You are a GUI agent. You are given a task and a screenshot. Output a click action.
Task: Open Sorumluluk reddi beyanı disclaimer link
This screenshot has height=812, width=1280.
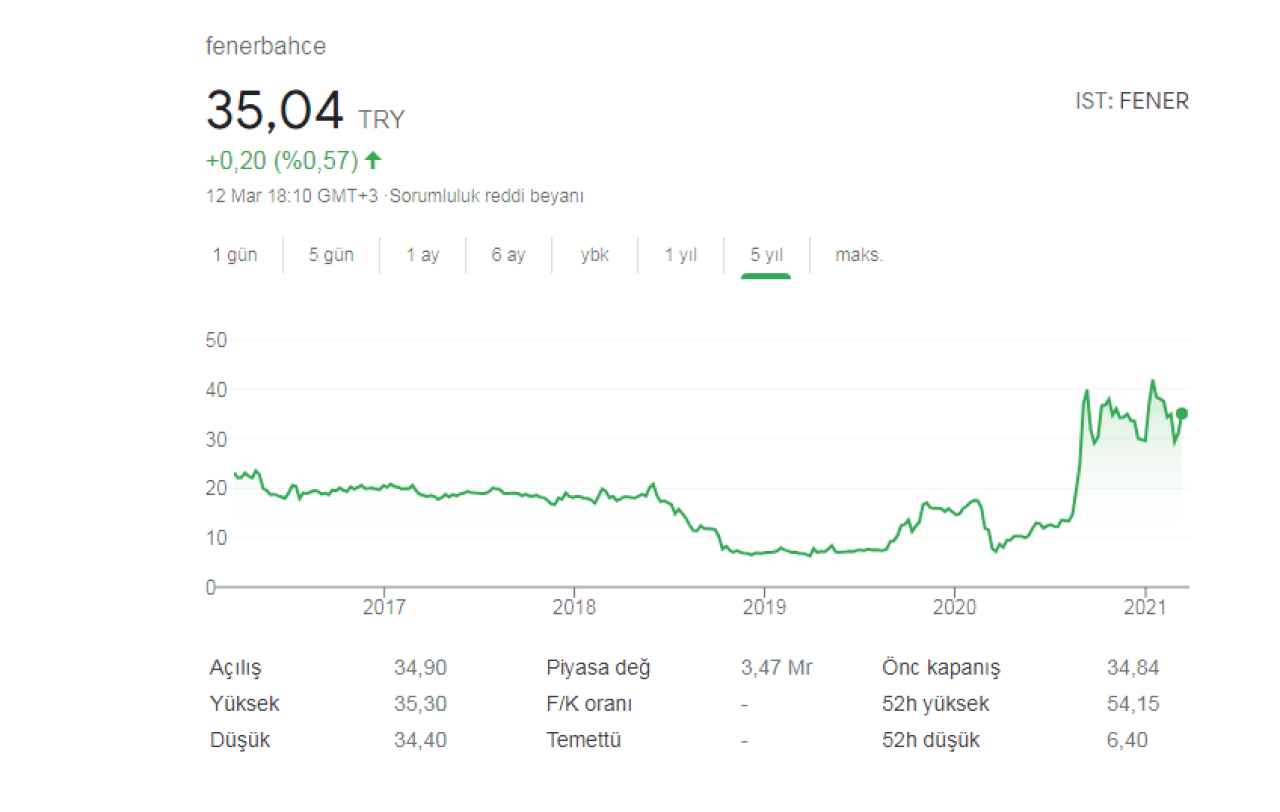click(x=487, y=196)
